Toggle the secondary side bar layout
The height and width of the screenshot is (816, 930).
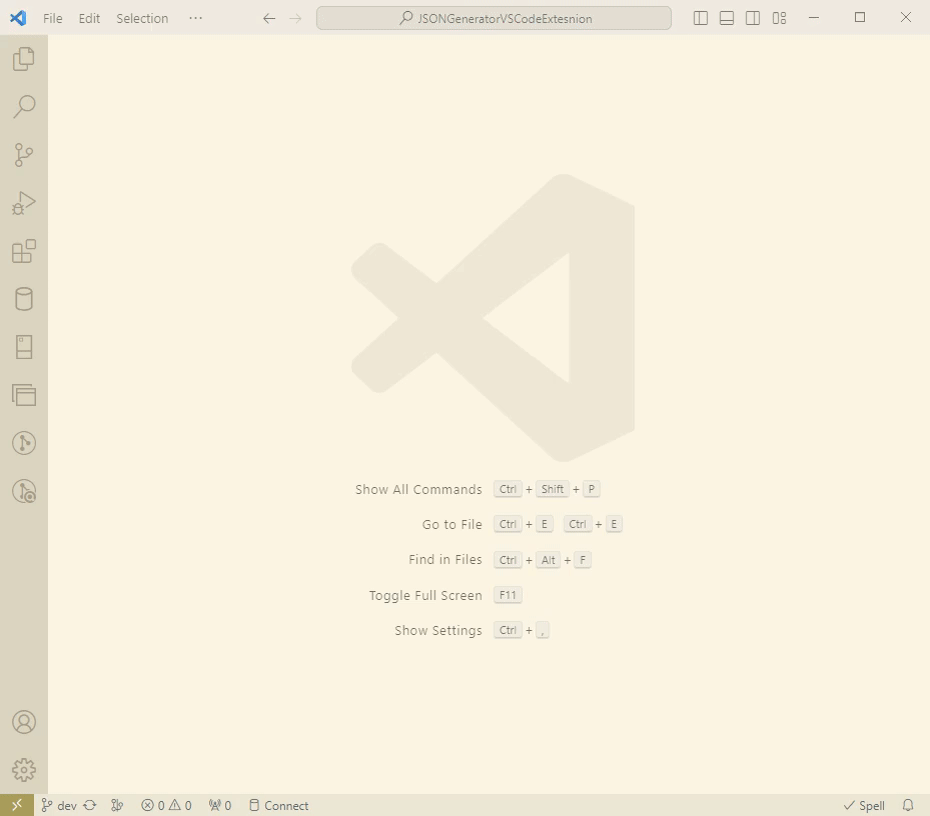(753, 18)
